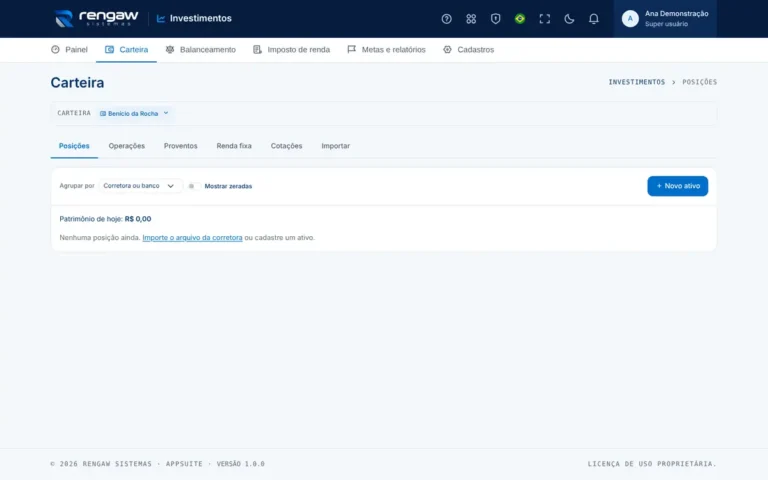Open Ana Demonstração user menu
This screenshot has height=480, width=768.
click(665, 19)
